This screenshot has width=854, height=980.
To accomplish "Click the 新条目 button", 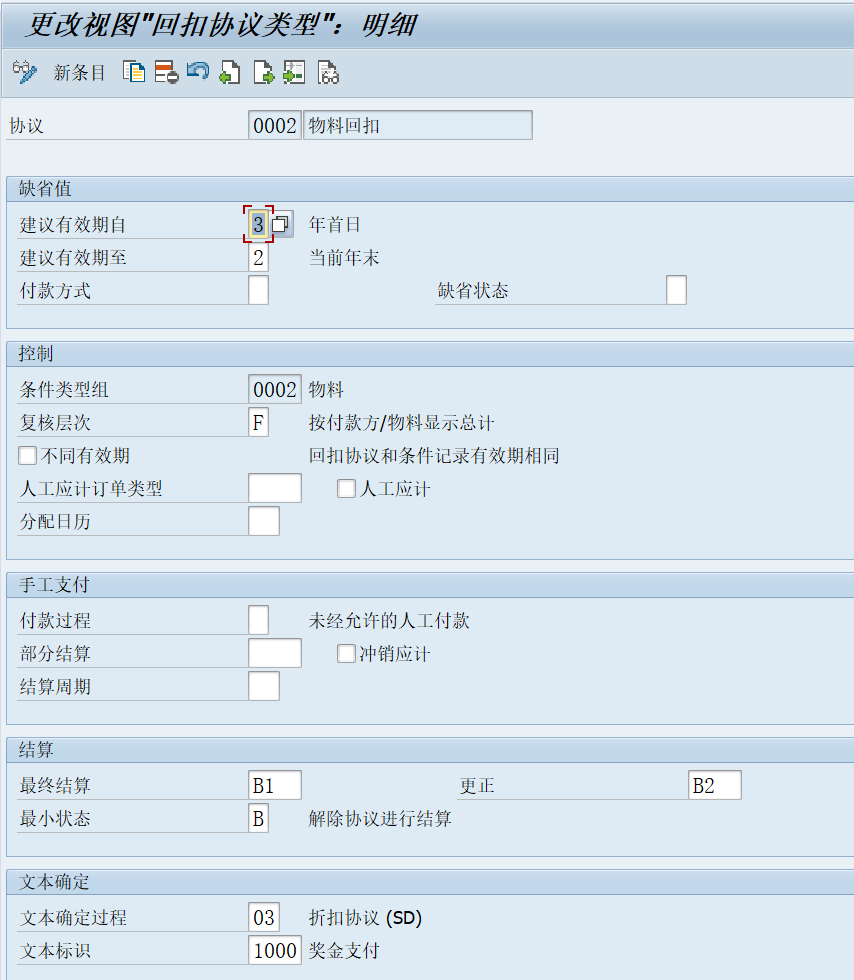I will (79, 72).
